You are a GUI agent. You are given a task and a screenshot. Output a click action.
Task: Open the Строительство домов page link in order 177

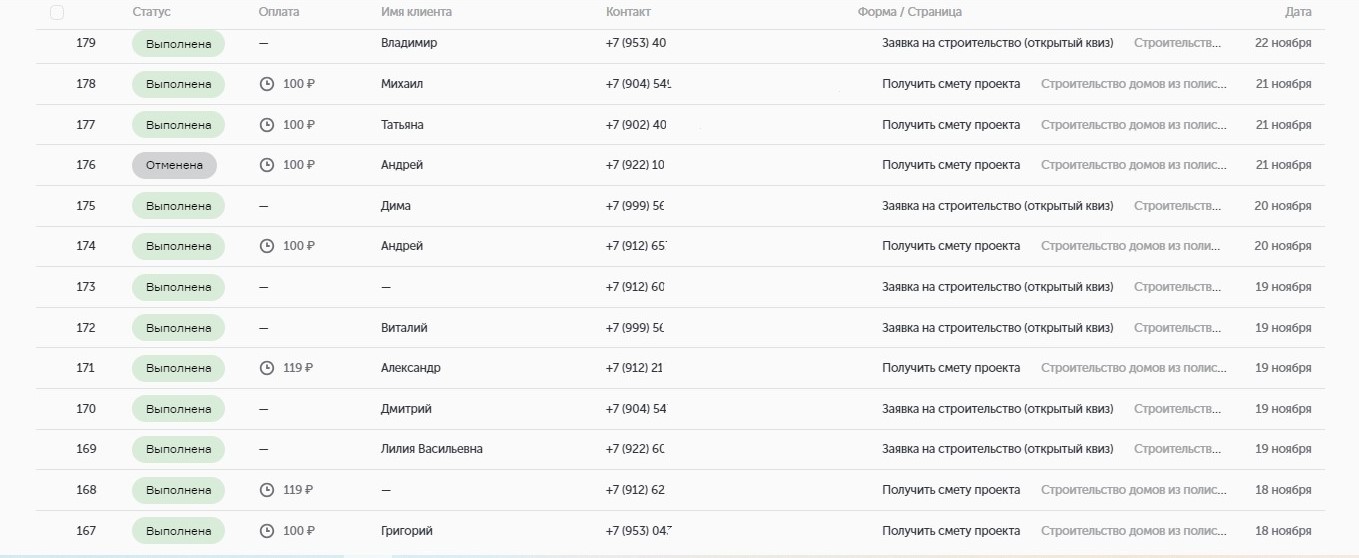point(1133,125)
